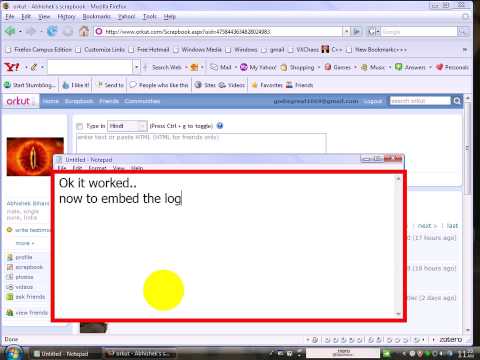Open My Yahoo toolbar icon
The height and width of the screenshot is (360, 480).
point(244,67)
